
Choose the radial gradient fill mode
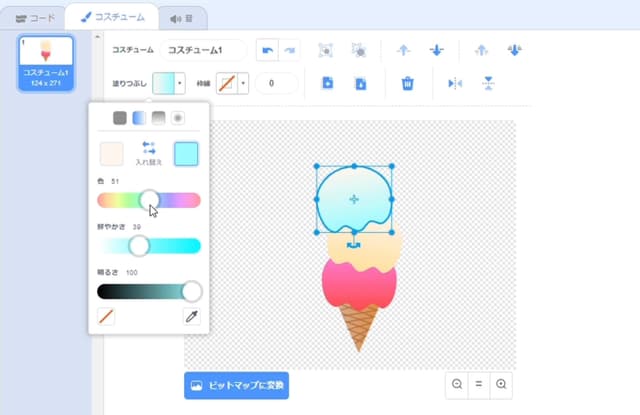click(178, 118)
